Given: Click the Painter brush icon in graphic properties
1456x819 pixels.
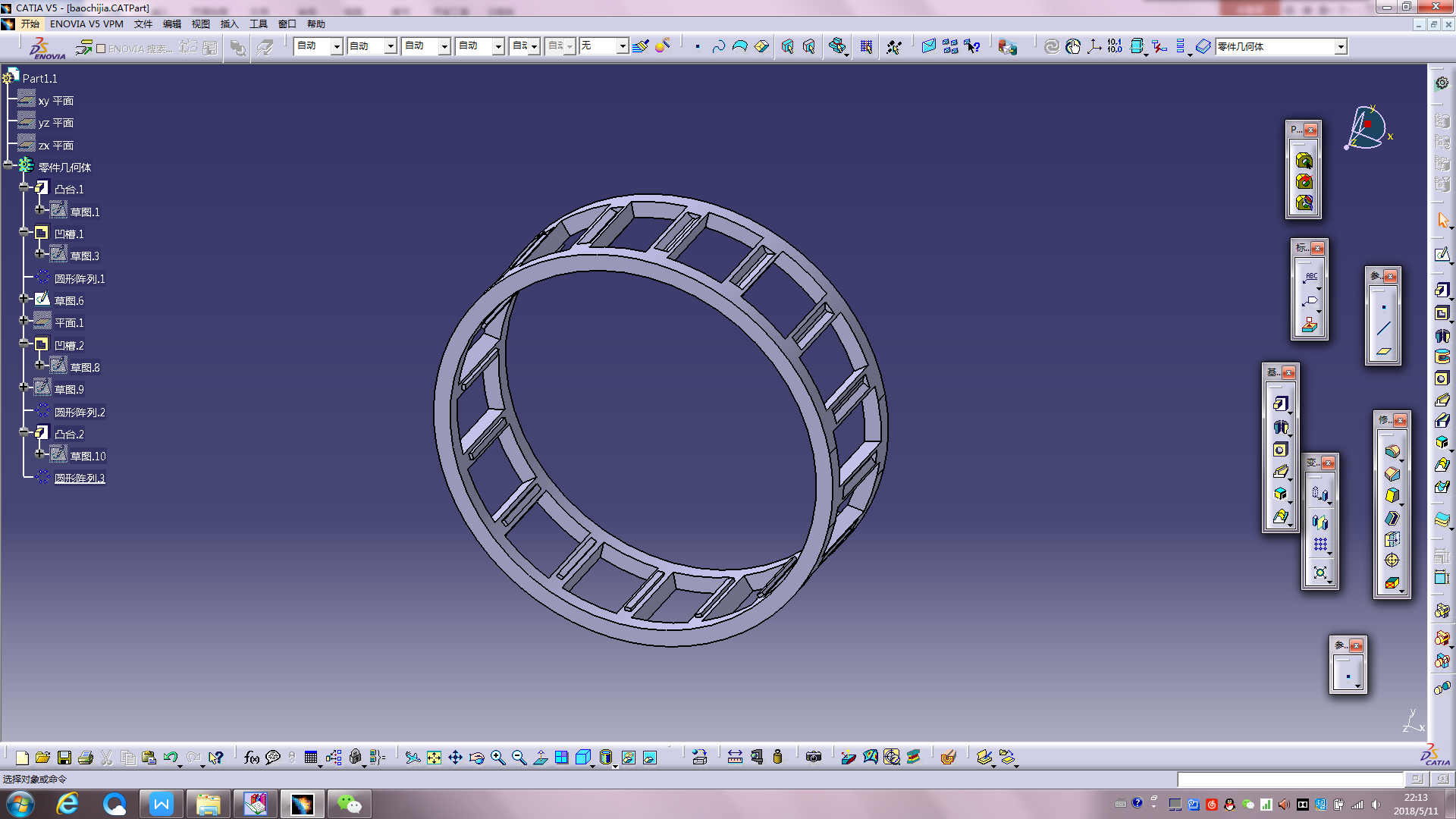Looking at the screenshot, I should pyautogui.click(x=641, y=46).
